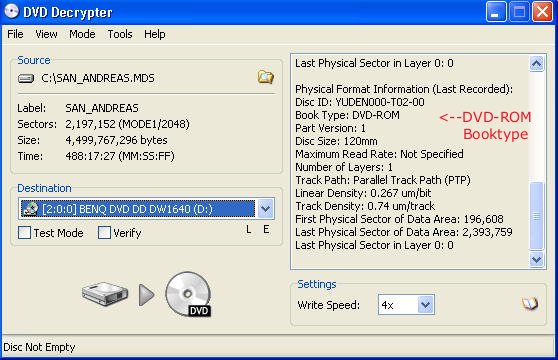This screenshot has width=558, height=360.
Task: Click the info panel scroll down arrow
Action: [536, 259]
